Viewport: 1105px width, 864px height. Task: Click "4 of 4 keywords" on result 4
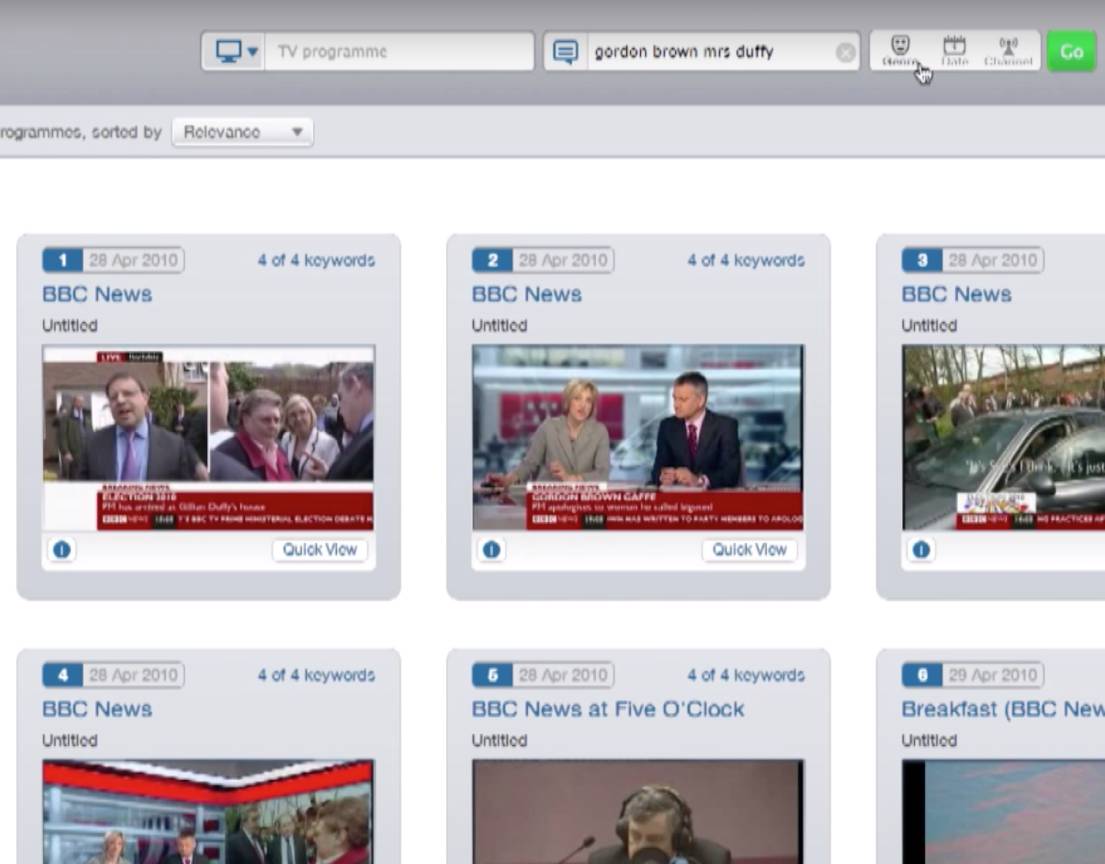pyautogui.click(x=316, y=675)
